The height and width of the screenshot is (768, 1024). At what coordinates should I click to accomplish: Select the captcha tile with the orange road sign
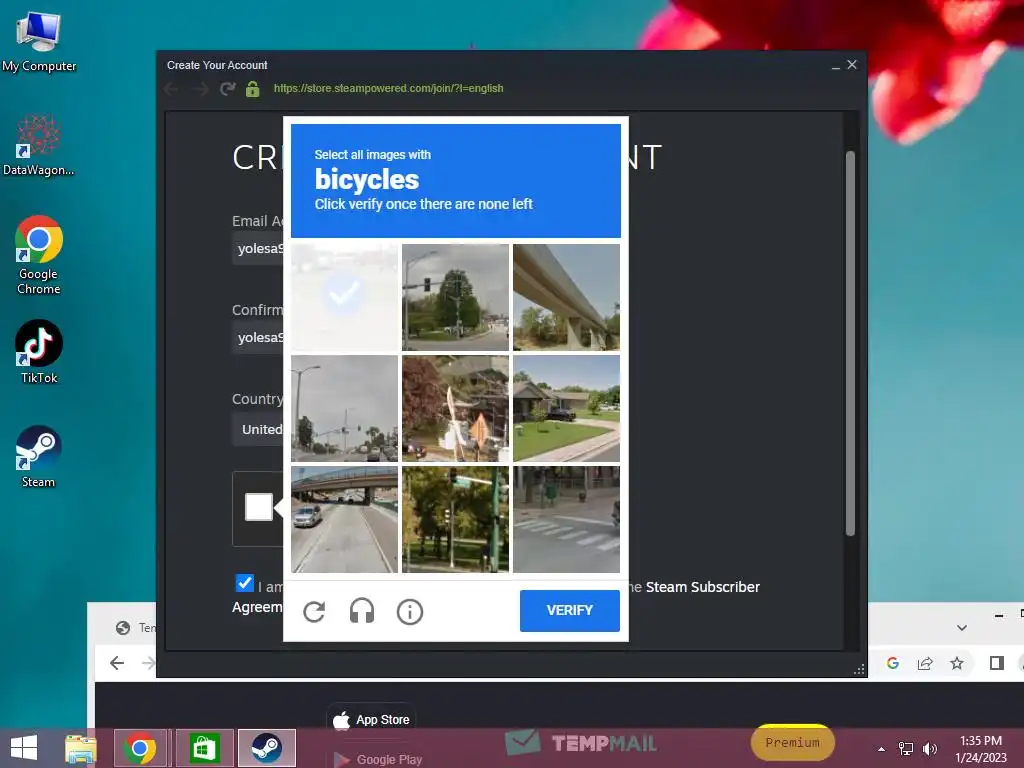tap(455, 408)
